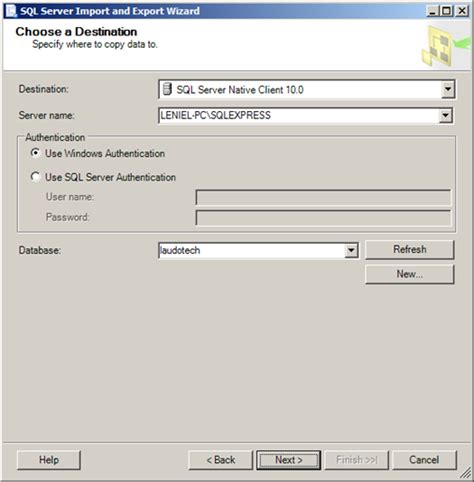Maximize the wizard window

point(446,11)
